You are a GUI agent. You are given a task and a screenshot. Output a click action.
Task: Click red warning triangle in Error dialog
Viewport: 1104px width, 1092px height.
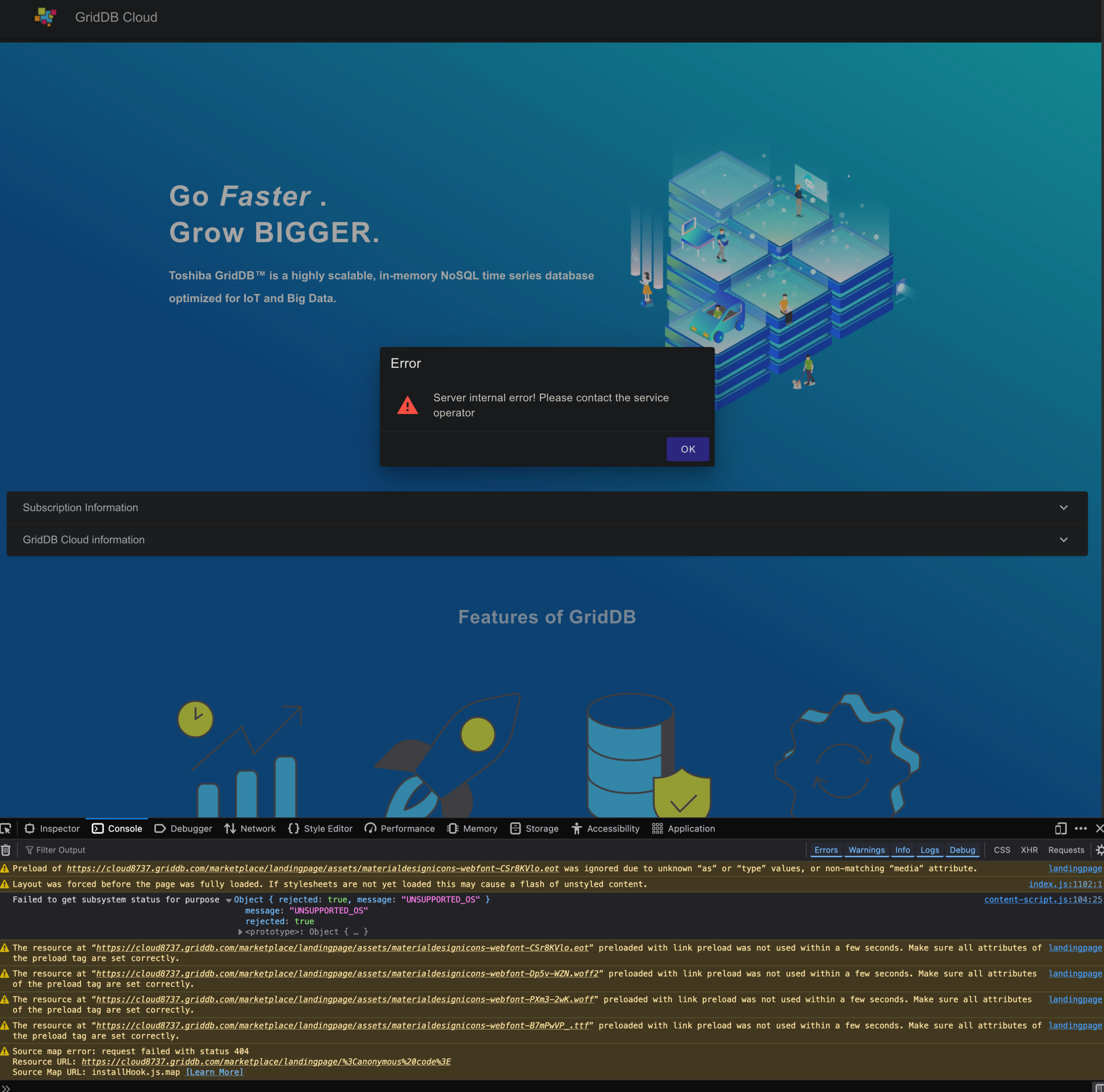pyautogui.click(x=408, y=405)
